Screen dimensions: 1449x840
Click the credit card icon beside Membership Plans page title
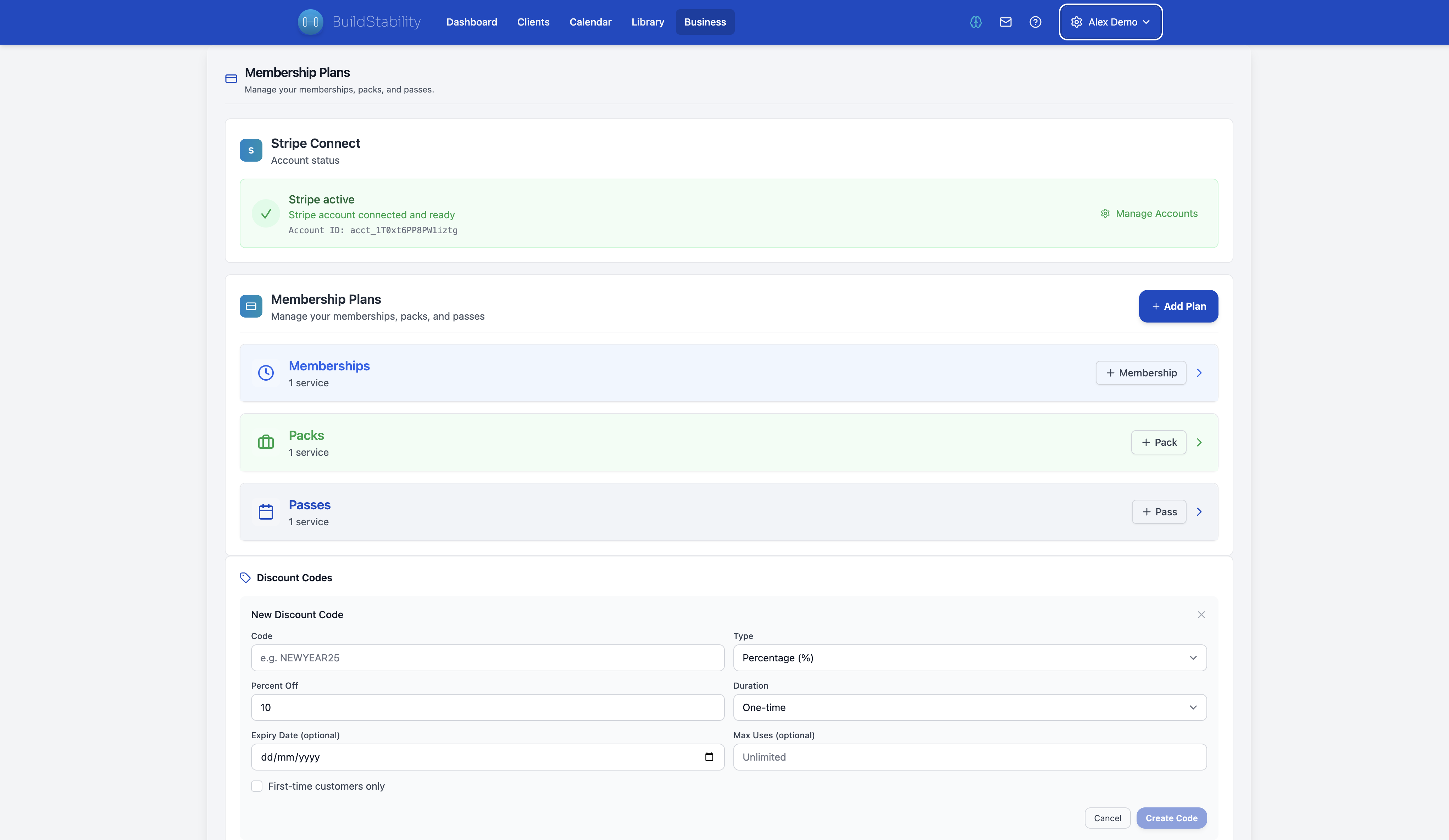click(x=231, y=79)
